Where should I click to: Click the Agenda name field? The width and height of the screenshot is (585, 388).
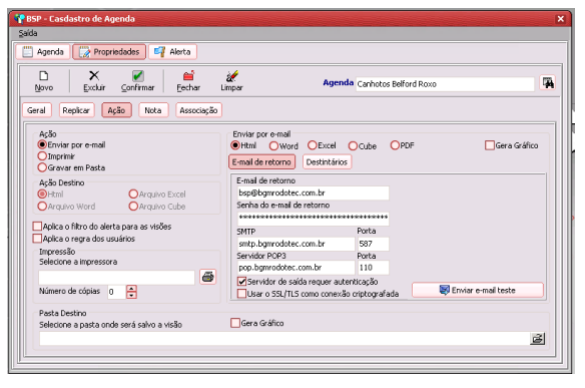click(445, 84)
